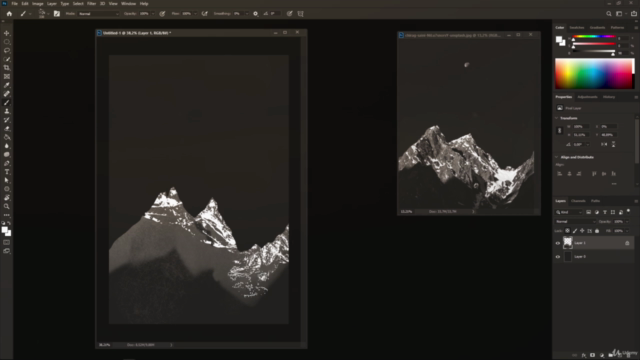Toggle visibility of Layer 0
Image resolution: width=640 pixels, height=360 pixels.
[x=558, y=257]
